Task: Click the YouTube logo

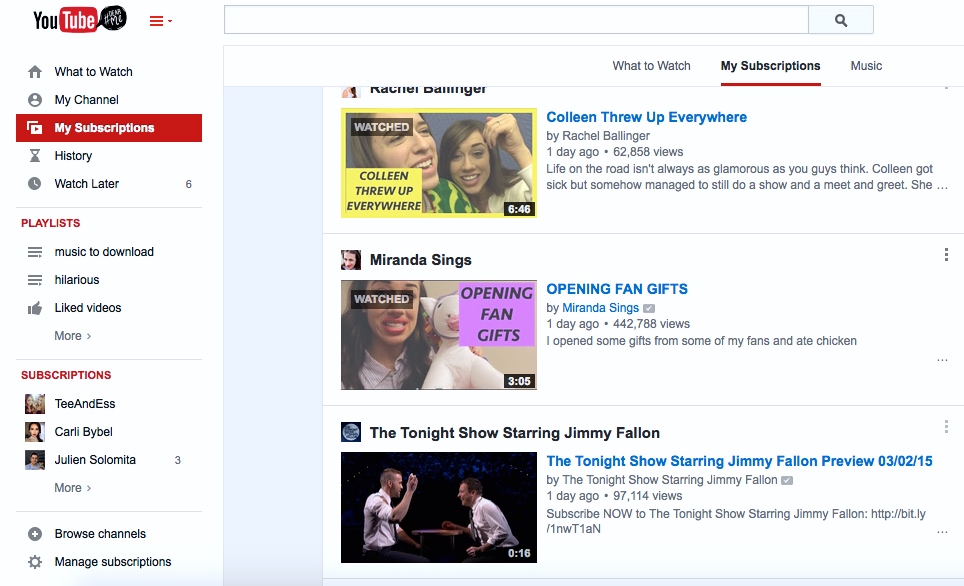Action: pos(79,20)
